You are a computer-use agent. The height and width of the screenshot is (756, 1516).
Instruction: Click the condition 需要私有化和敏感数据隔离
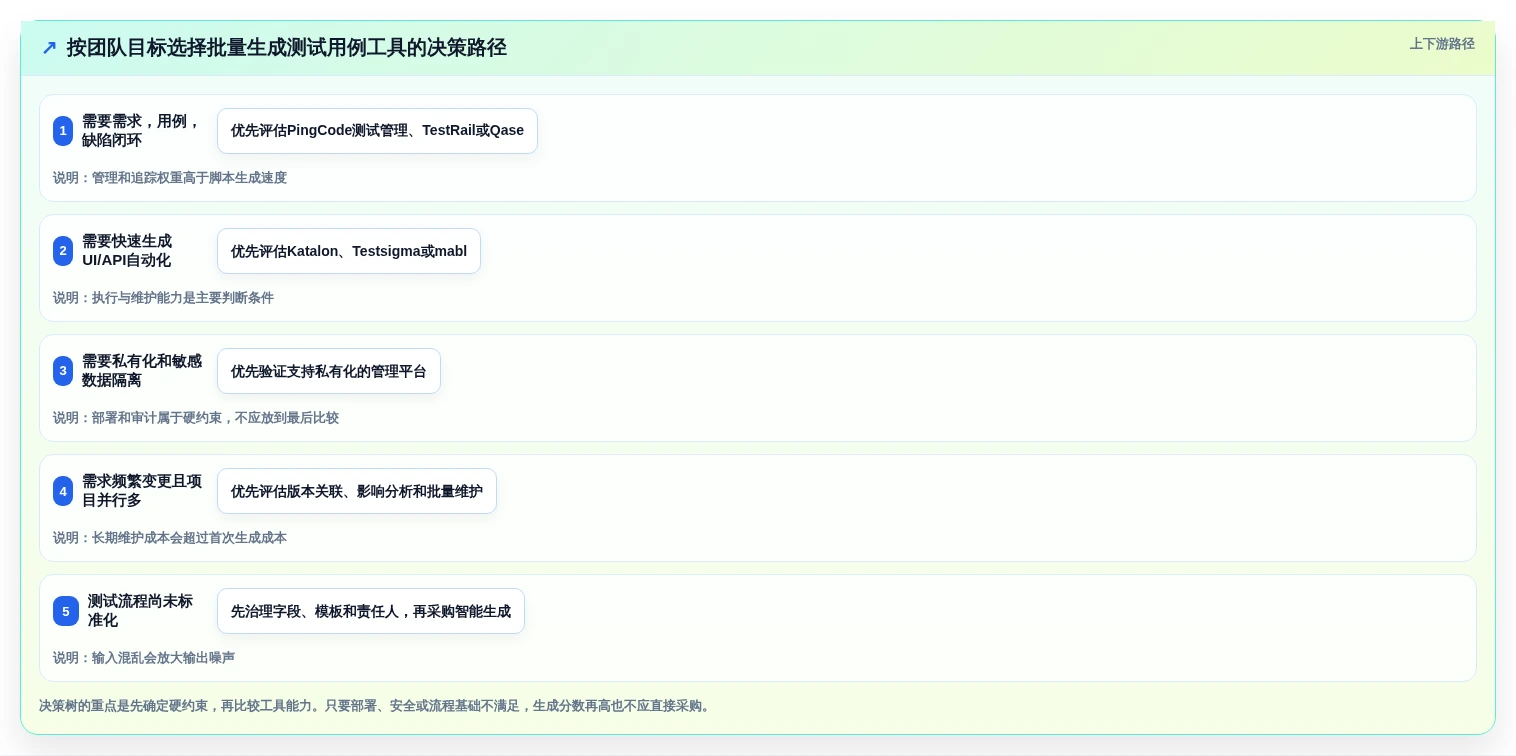click(142, 371)
